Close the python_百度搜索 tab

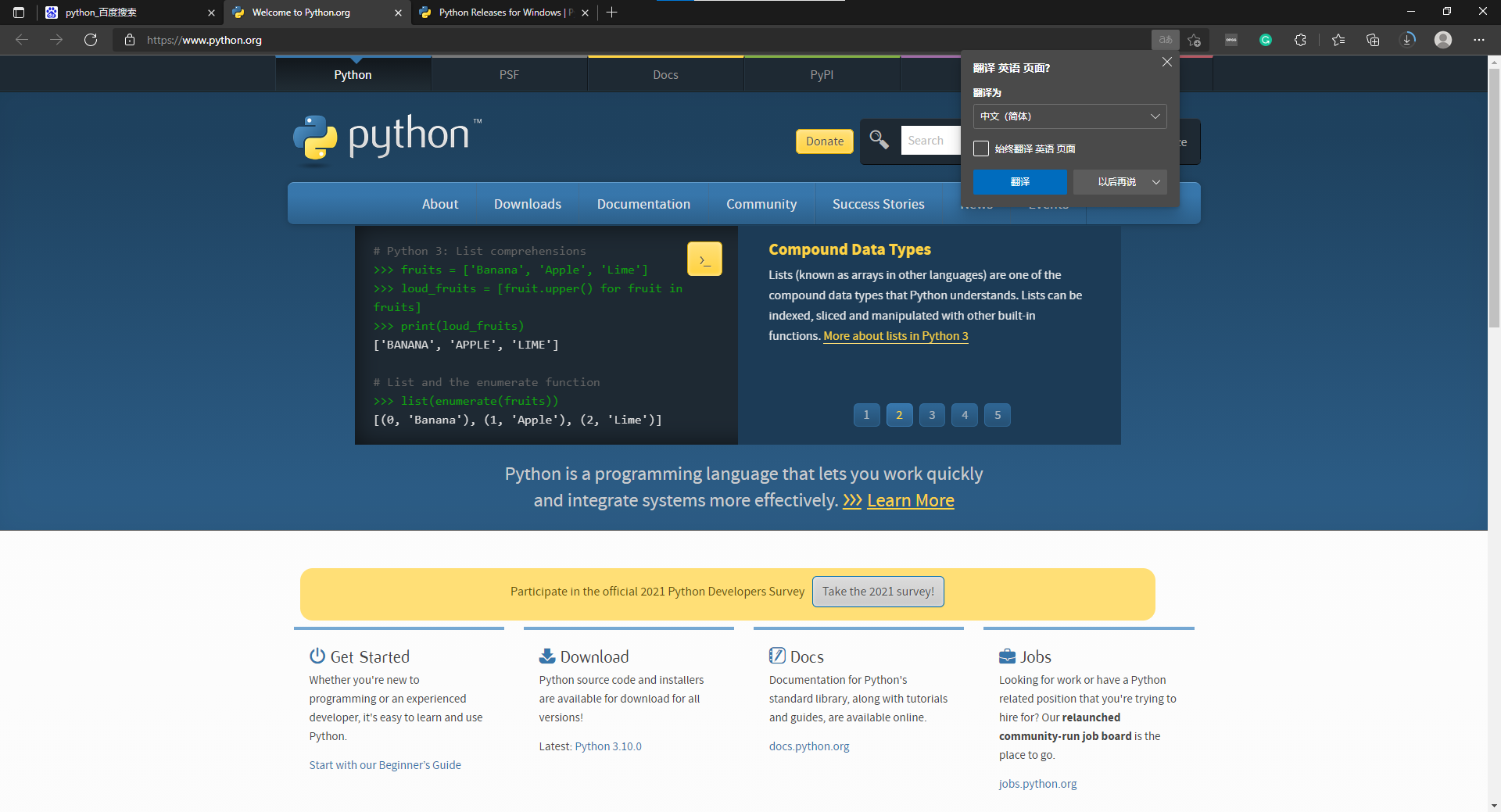211,13
